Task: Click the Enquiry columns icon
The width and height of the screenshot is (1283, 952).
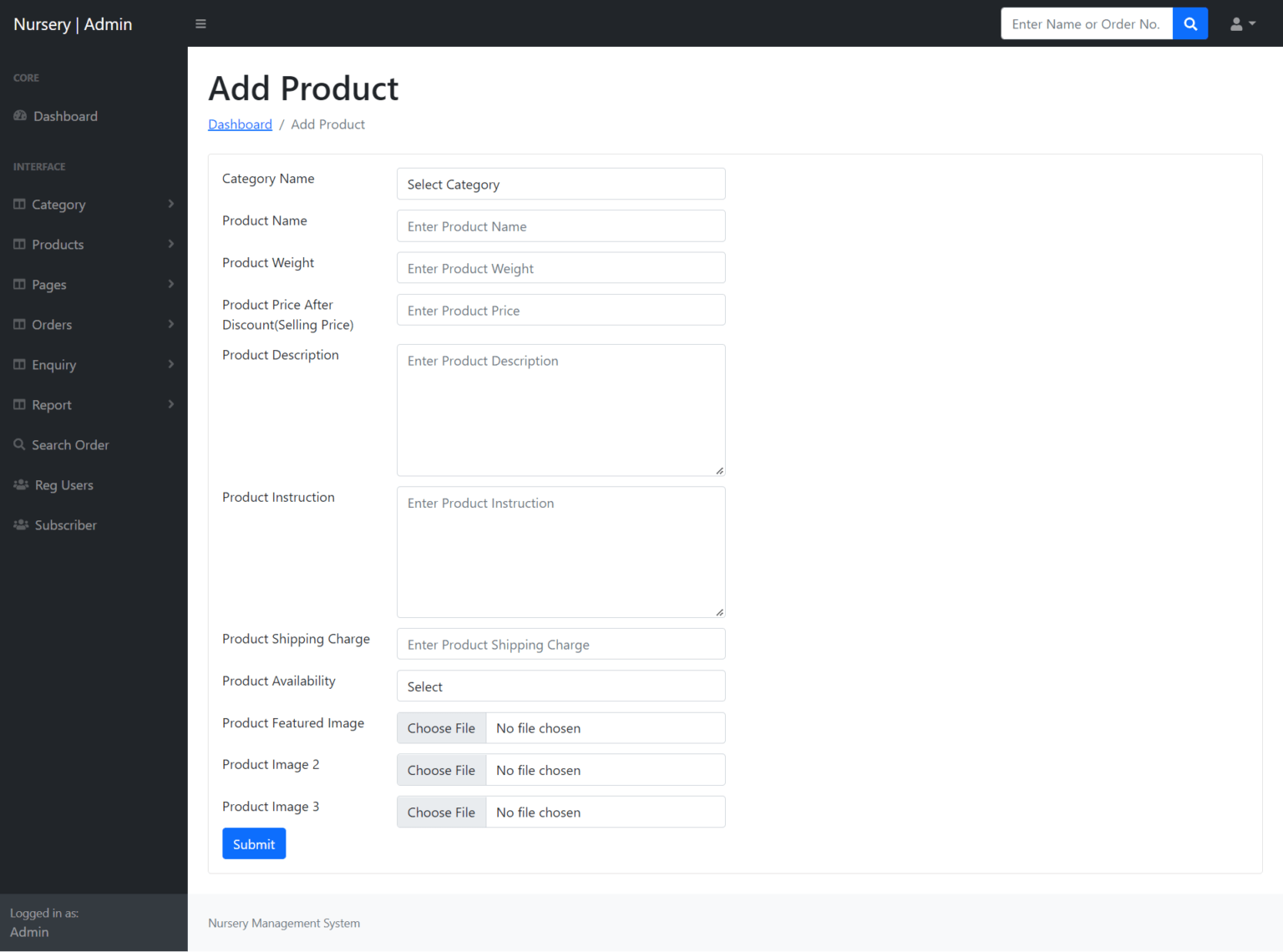Action: 19,365
